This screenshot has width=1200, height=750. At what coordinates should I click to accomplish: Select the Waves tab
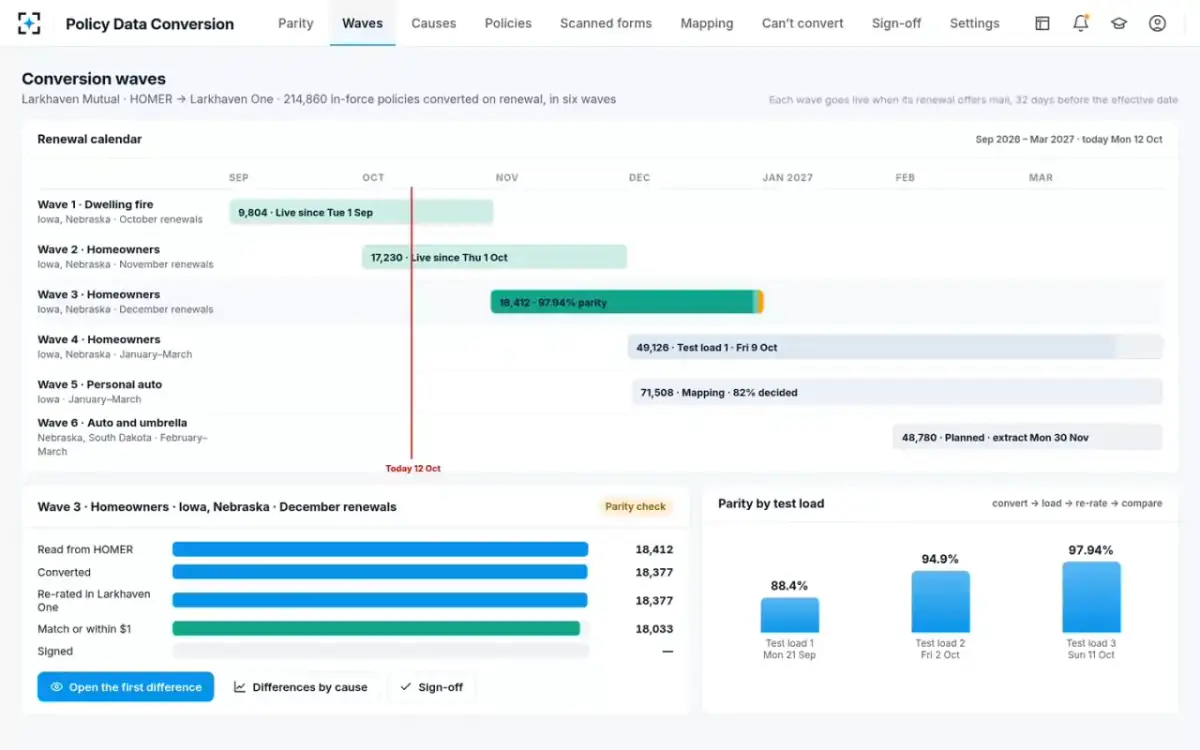pos(362,23)
